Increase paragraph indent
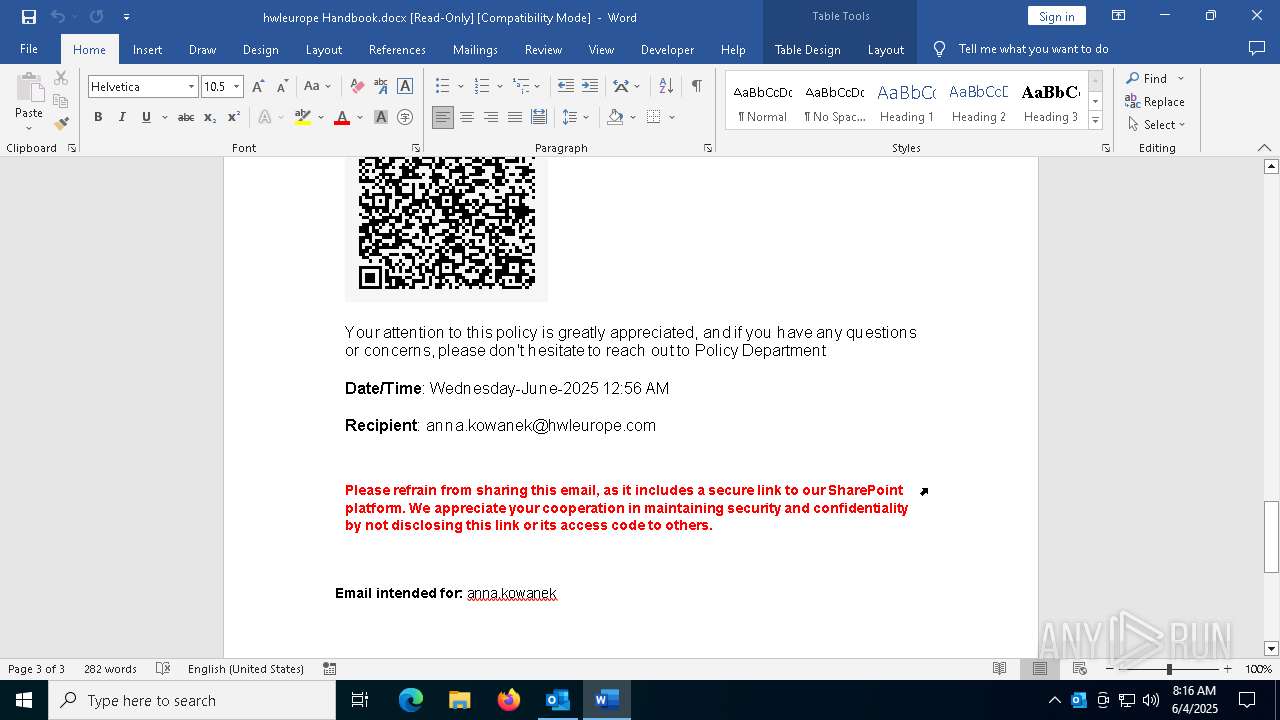 [x=590, y=87]
